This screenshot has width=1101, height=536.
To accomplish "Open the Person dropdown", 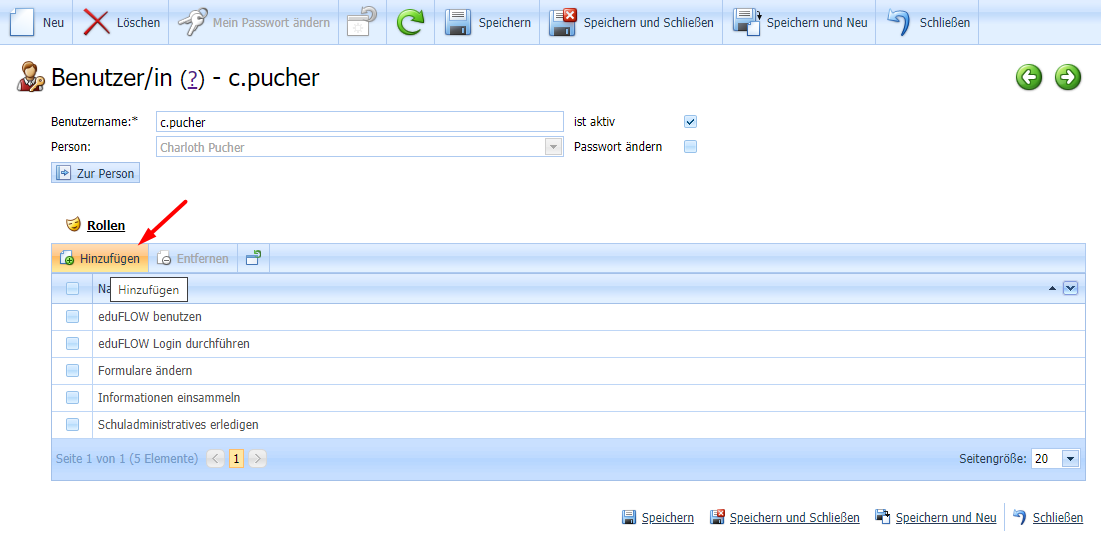I will [553, 147].
